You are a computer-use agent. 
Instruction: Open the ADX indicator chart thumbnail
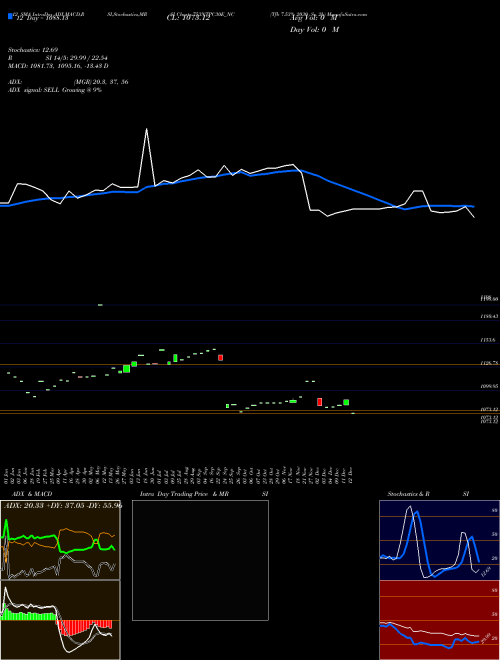[x=60, y=540]
